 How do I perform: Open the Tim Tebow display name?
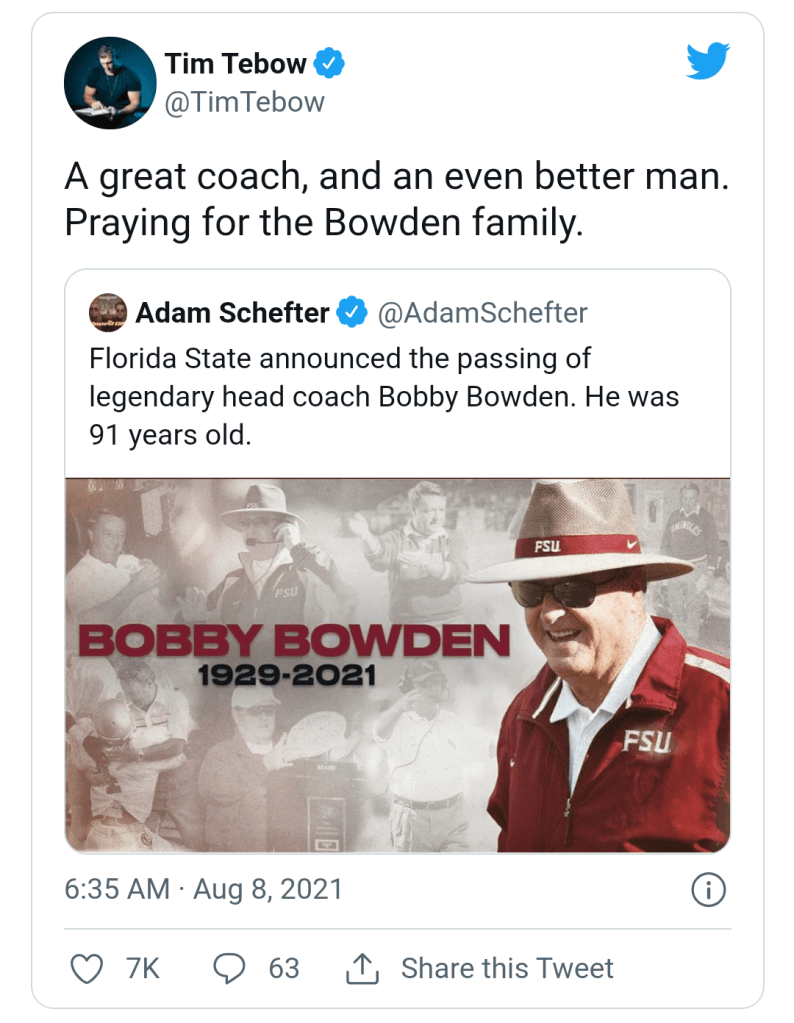[x=236, y=64]
